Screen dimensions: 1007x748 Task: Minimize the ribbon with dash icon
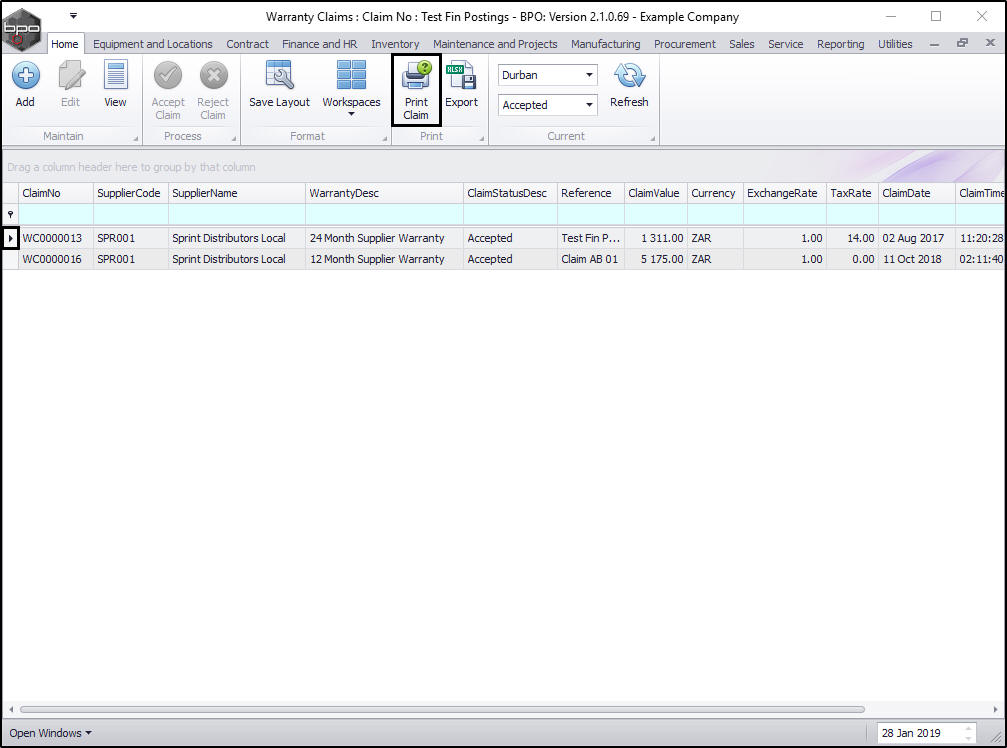pyautogui.click(x=934, y=44)
